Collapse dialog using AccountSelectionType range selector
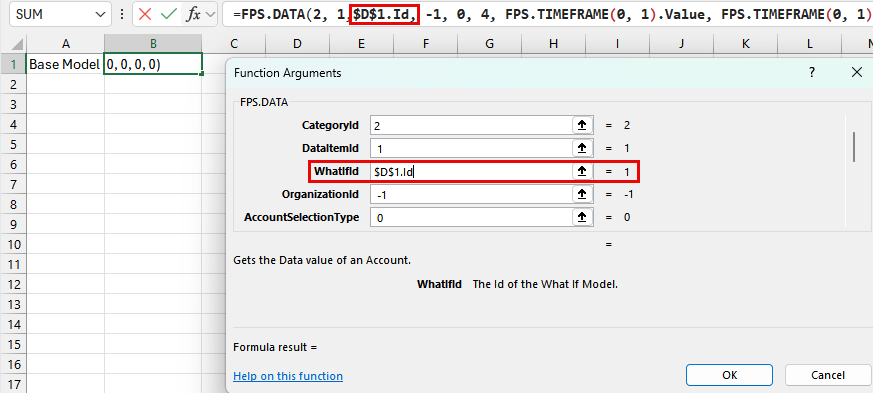This screenshot has width=873, height=393. (x=582, y=217)
